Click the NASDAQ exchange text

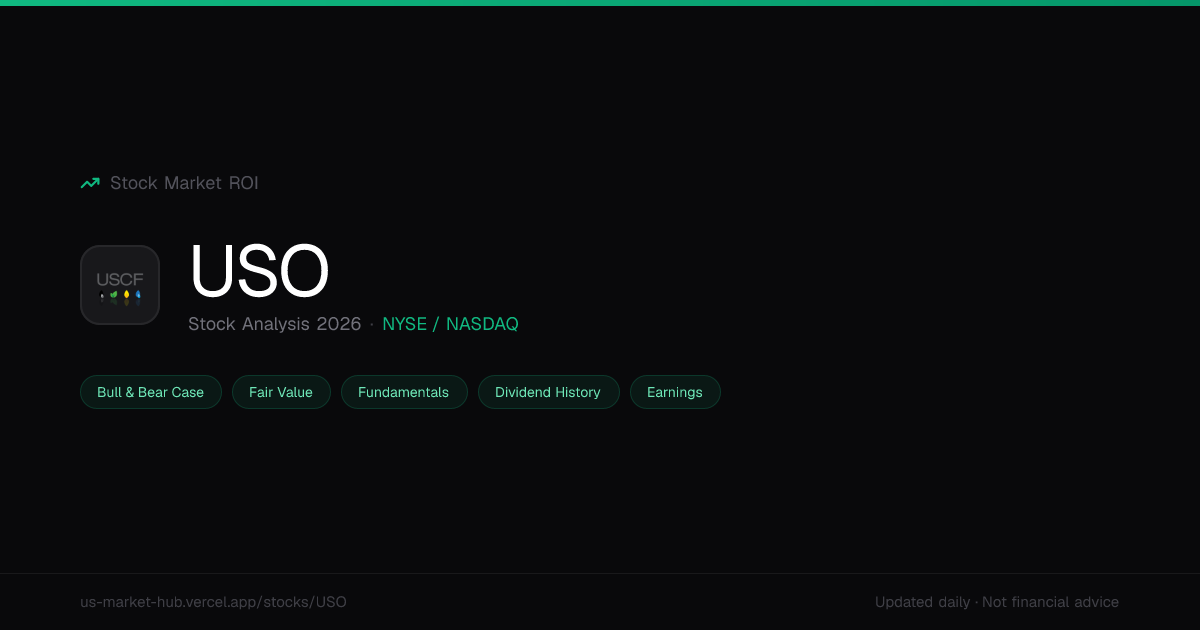coord(482,324)
